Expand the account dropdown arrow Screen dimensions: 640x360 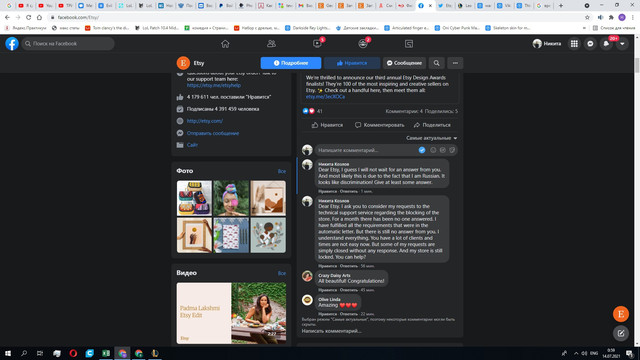(622, 44)
